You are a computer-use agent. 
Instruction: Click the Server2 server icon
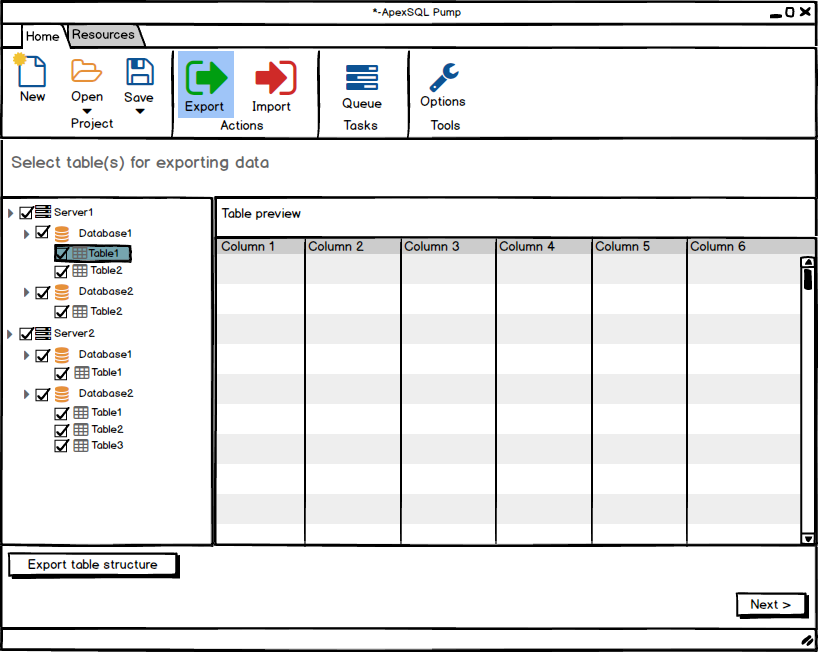click(43, 333)
